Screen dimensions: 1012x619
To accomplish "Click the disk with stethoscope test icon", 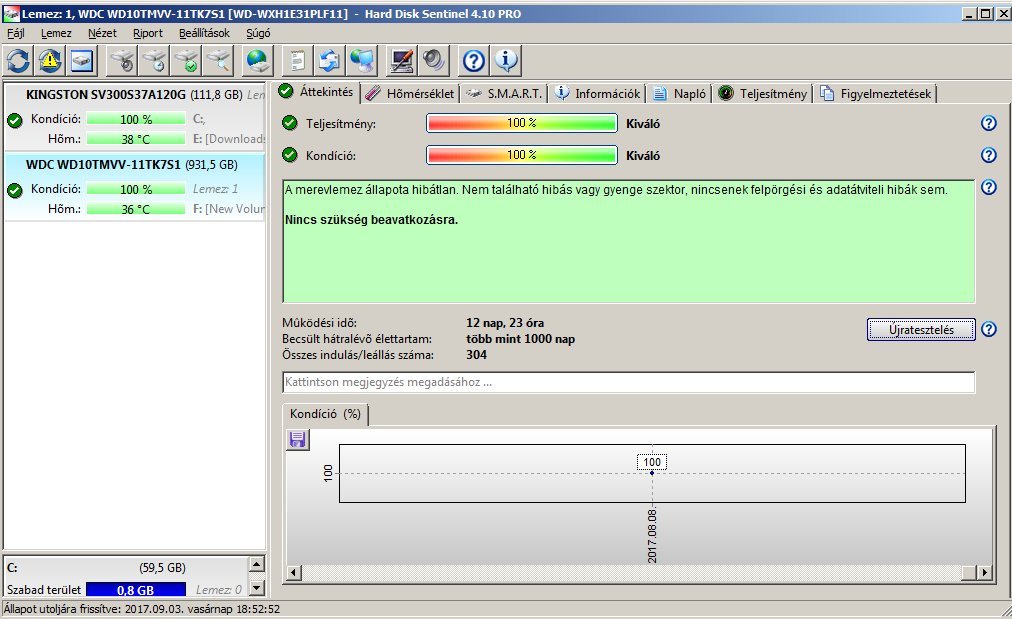I will (122, 61).
